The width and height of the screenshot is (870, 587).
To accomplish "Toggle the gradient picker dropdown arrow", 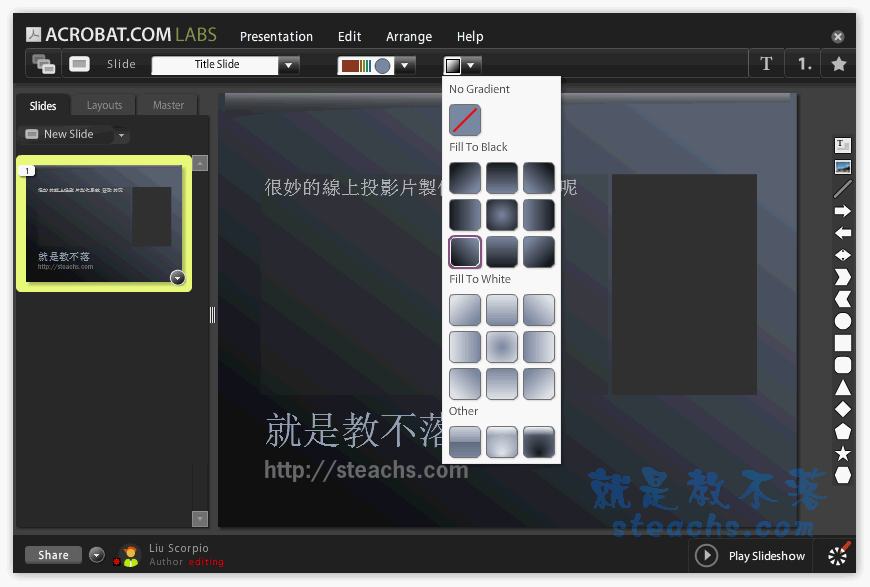I will tap(471, 65).
